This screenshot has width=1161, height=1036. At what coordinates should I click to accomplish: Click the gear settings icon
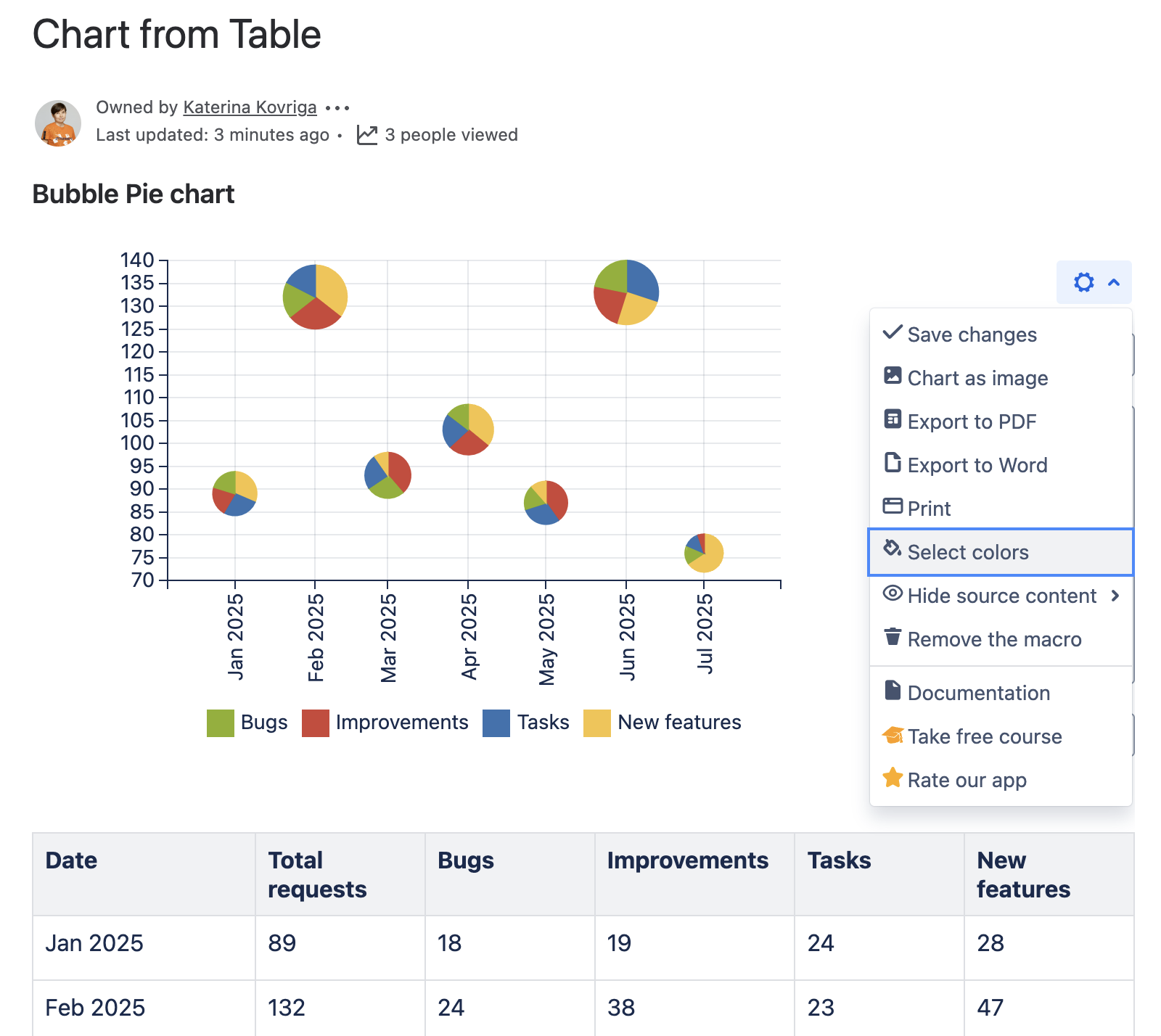(1083, 282)
